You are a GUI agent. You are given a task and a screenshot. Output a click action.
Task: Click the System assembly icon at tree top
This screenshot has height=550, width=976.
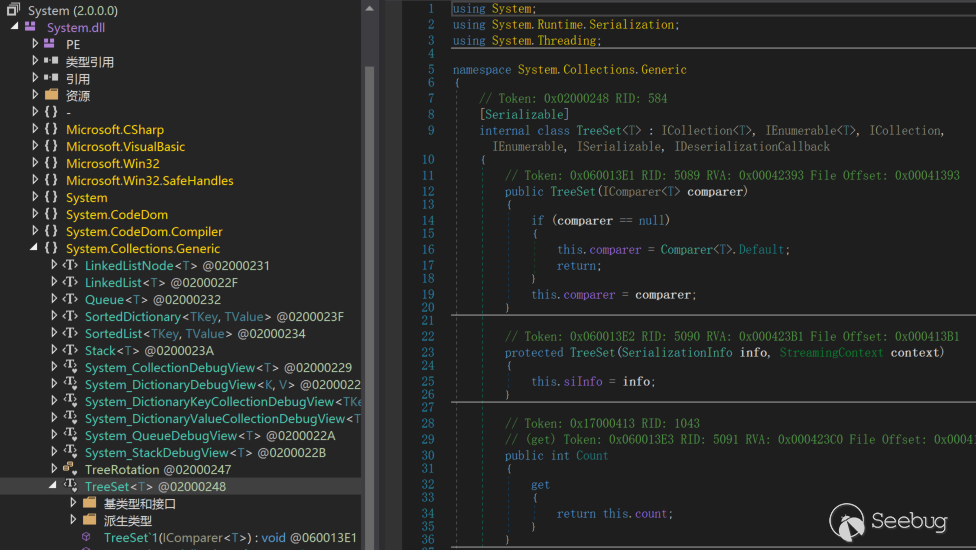coord(13,10)
